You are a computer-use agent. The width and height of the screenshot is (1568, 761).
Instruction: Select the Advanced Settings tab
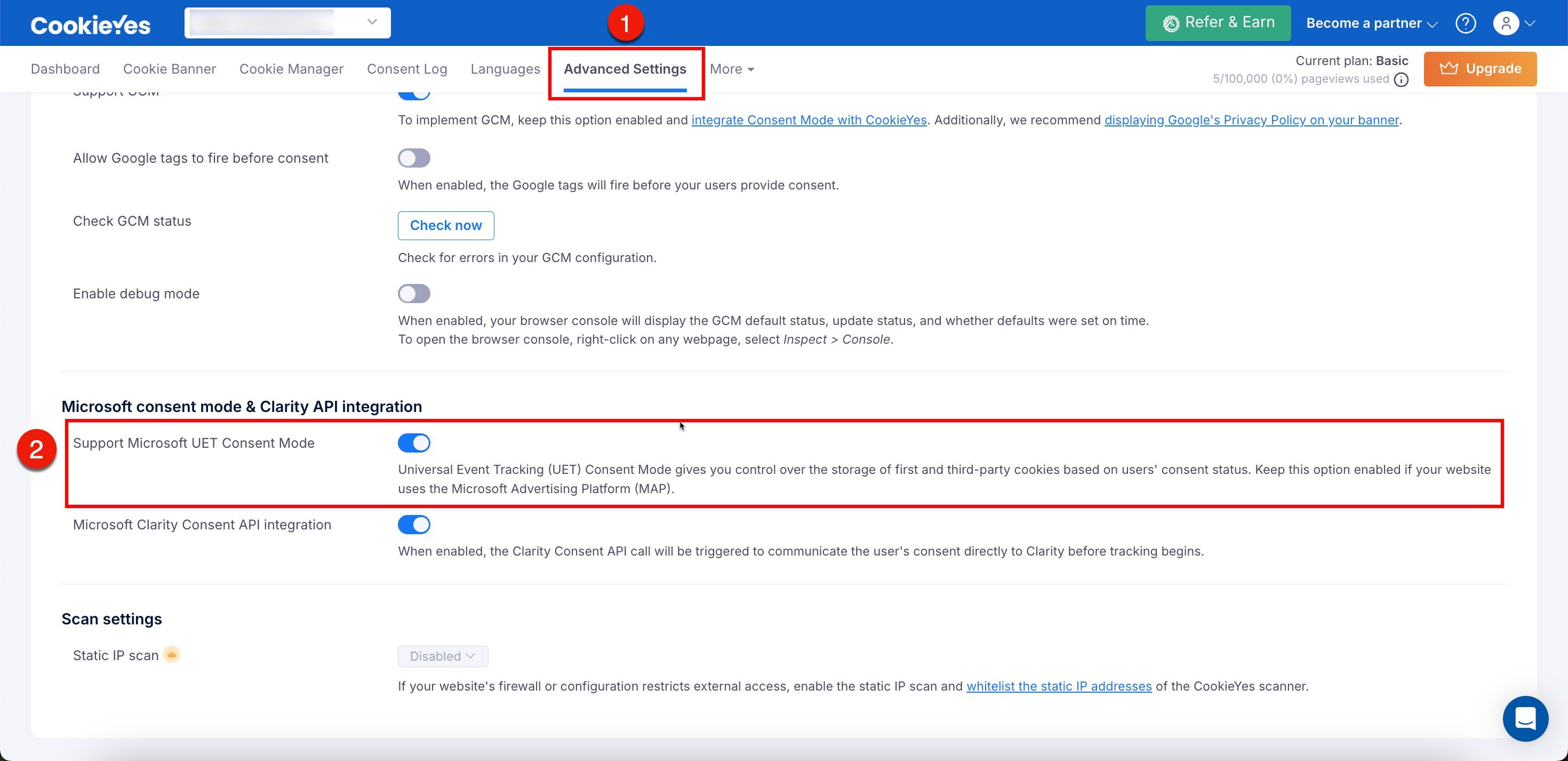click(625, 69)
